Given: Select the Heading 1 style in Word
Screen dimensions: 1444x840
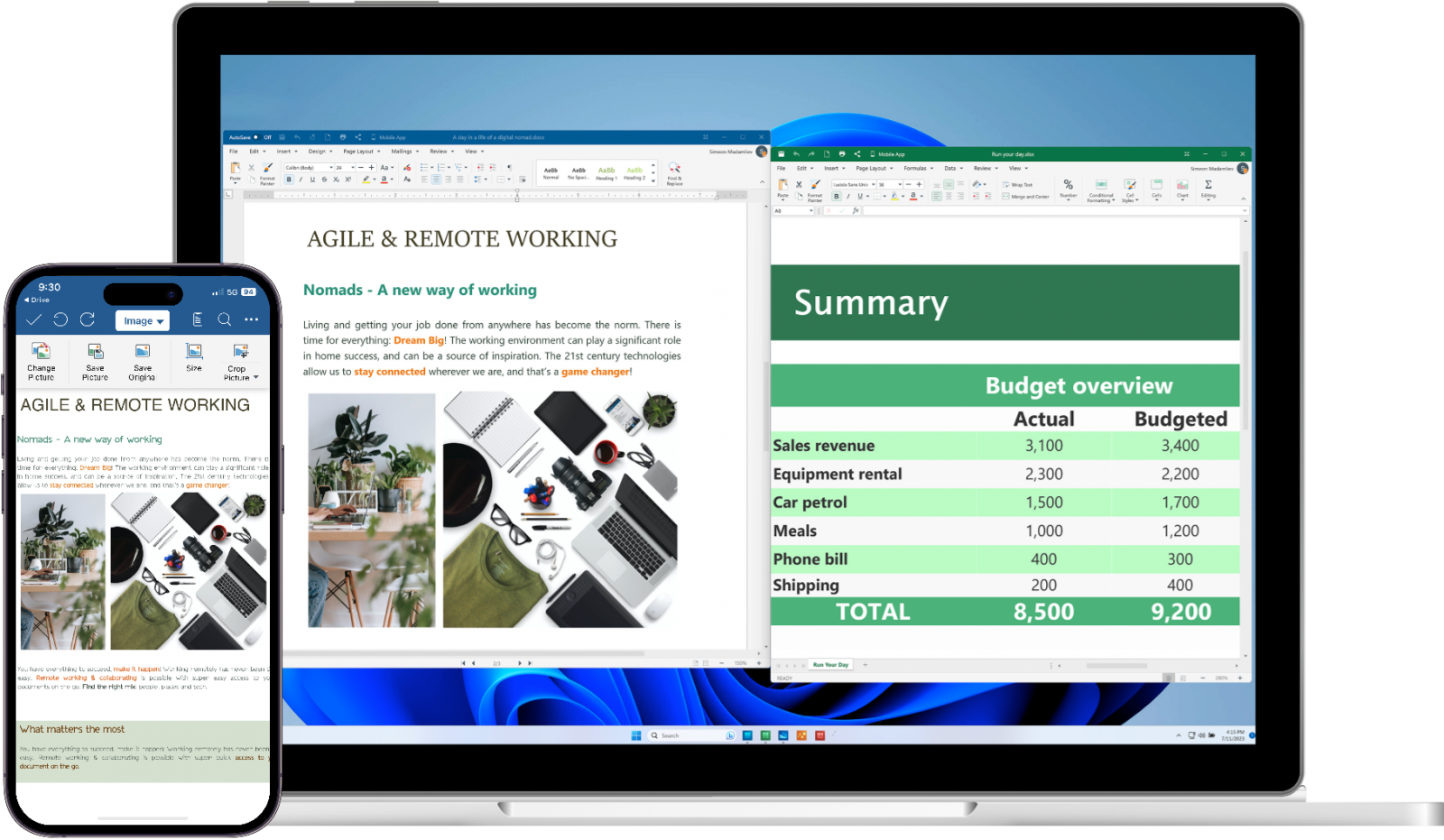Looking at the screenshot, I should tap(606, 173).
